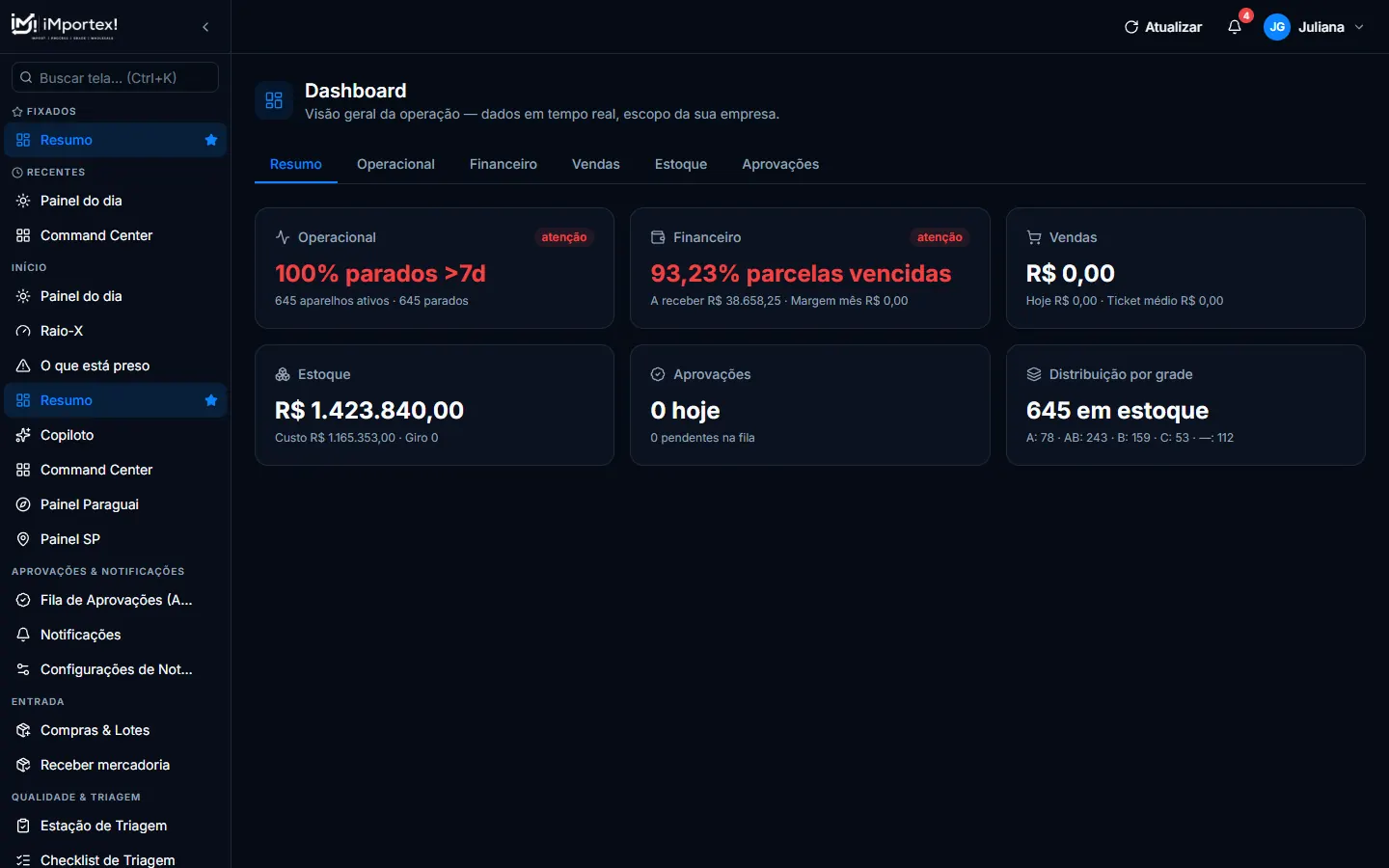
Task: Click the Dashboard header grid icon
Action: pyautogui.click(x=274, y=100)
